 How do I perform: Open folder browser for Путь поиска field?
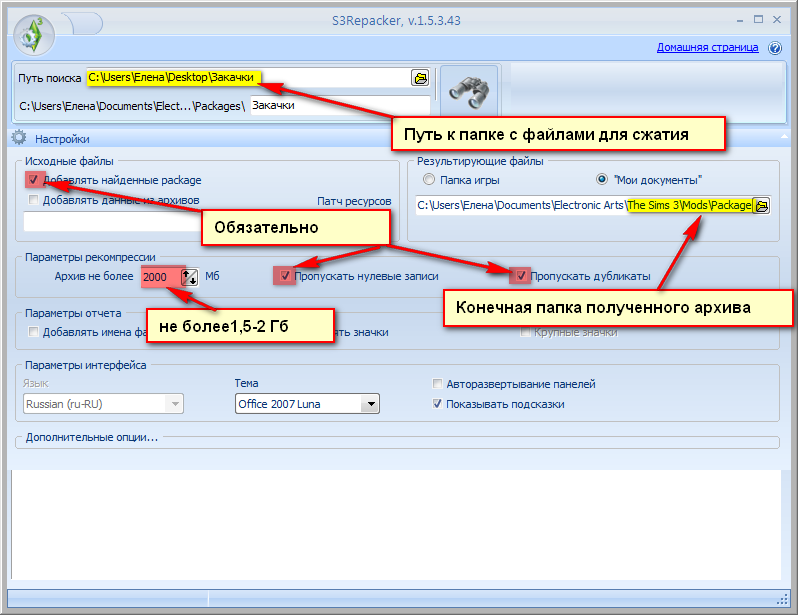(x=420, y=77)
